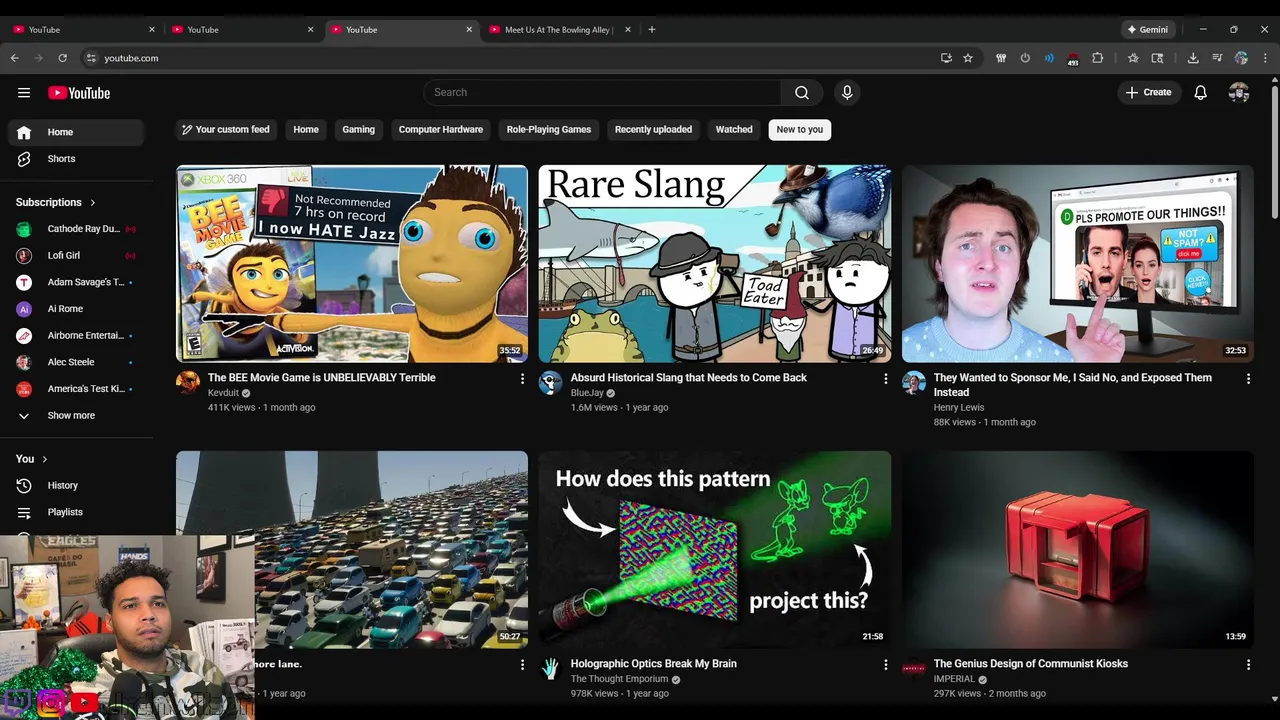This screenshot has width=1280, height=720.
Task: Open Adam Savage's Tested subscription
Action: pos(76,282)
